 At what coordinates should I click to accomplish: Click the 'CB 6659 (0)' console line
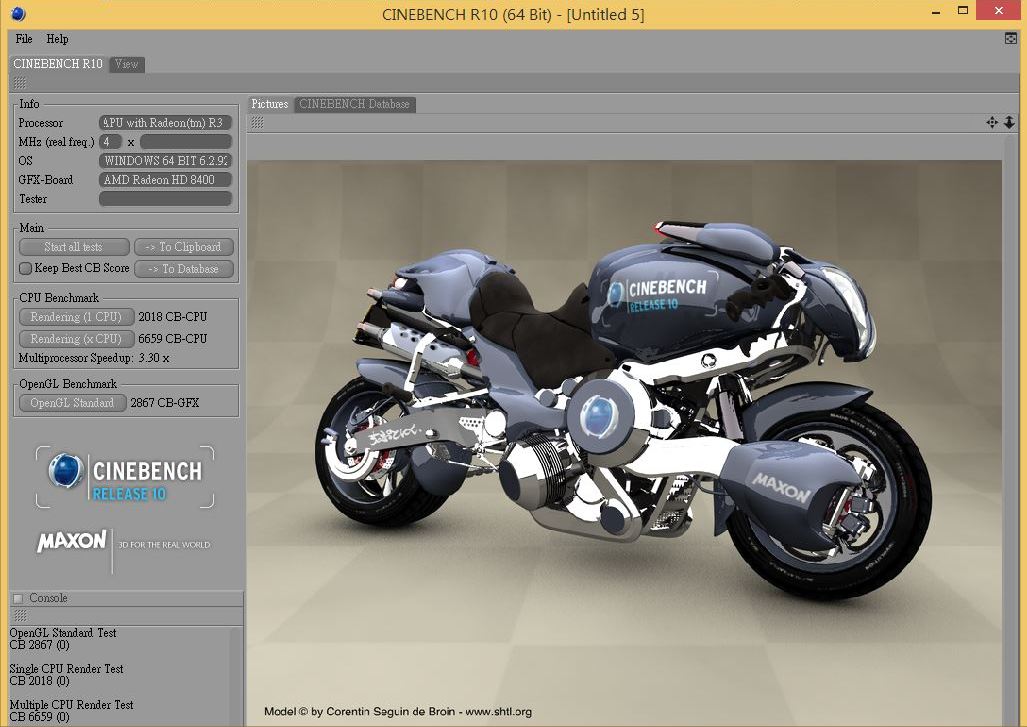point(39,717)
